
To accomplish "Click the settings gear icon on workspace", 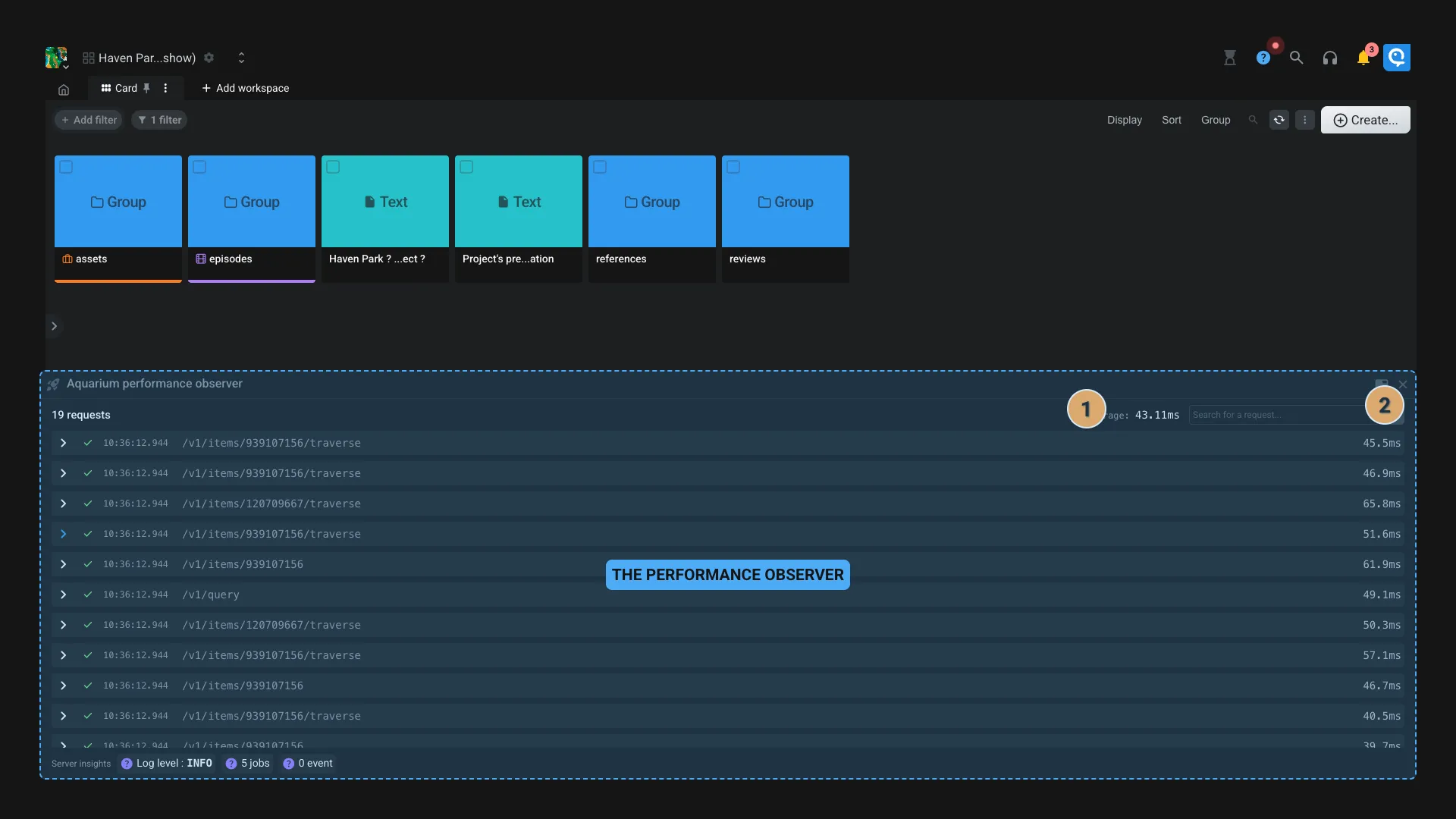I will (208, 57).
